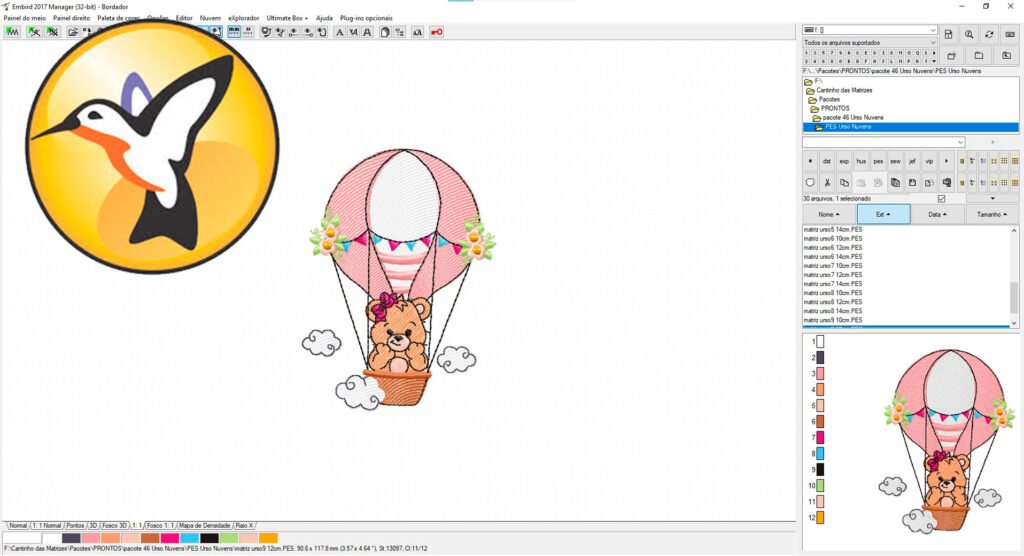The width and height of the screenshot is (1024, 556).
Task: Filter files by the exp format button
Action: point(844,161)
